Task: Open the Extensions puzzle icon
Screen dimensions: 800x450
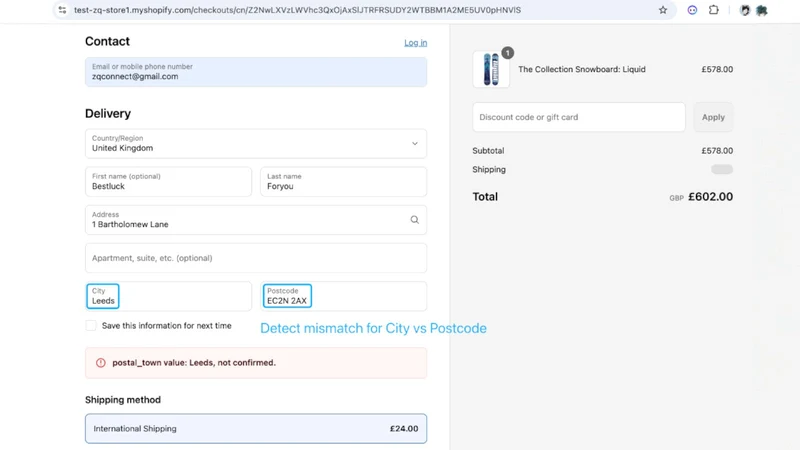Action: [714, 10]
